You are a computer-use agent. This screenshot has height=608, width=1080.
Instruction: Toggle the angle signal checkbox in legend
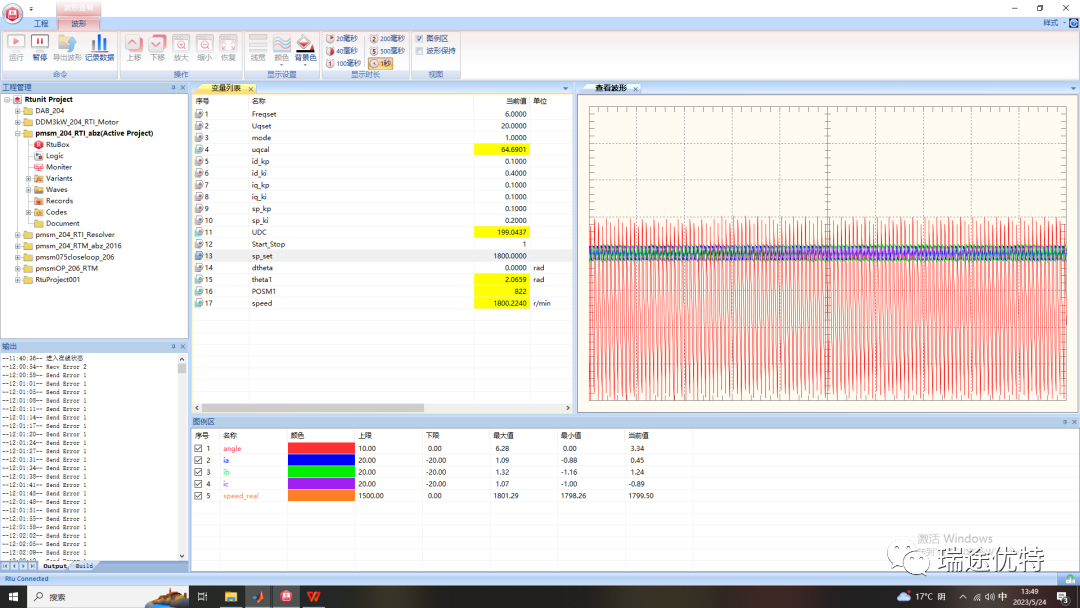[198, 448]
